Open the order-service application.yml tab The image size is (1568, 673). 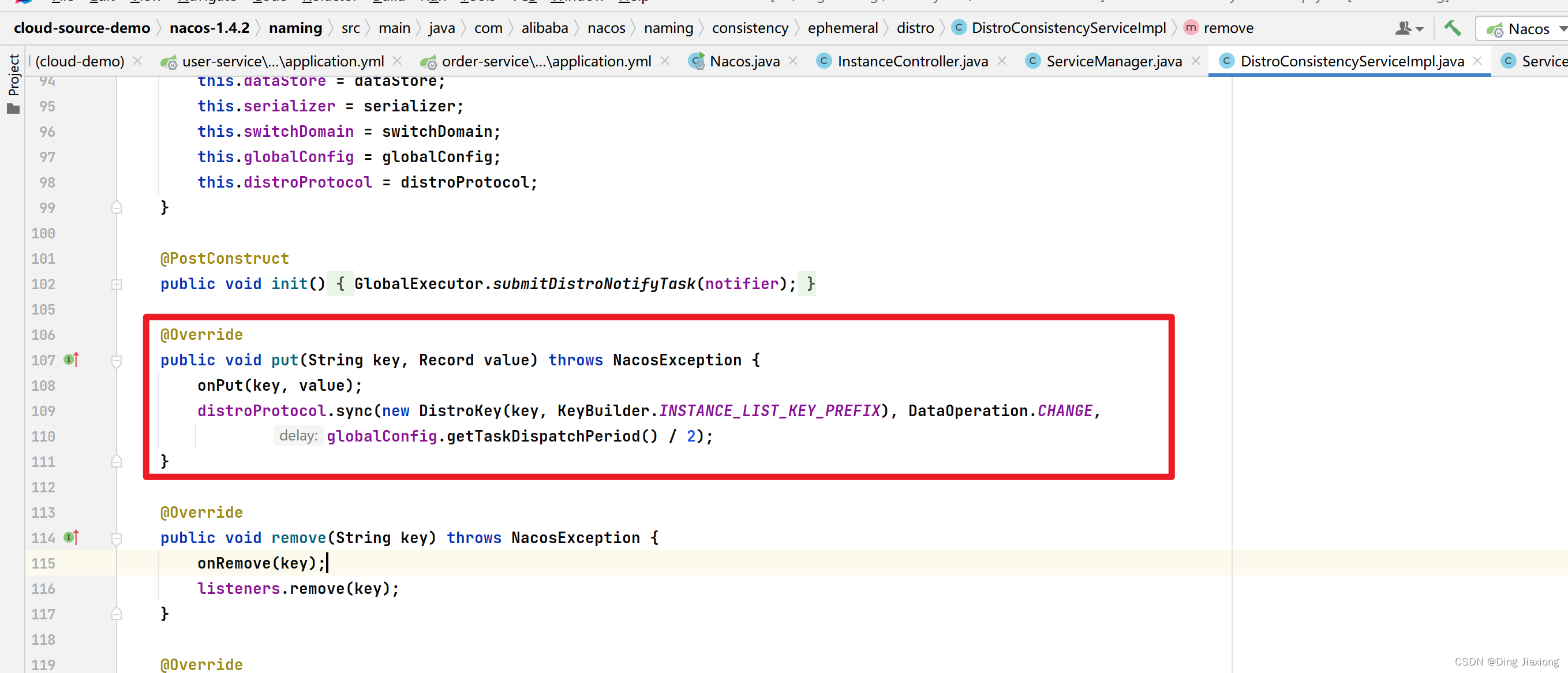pyautogui.click(x=546, y=61)
